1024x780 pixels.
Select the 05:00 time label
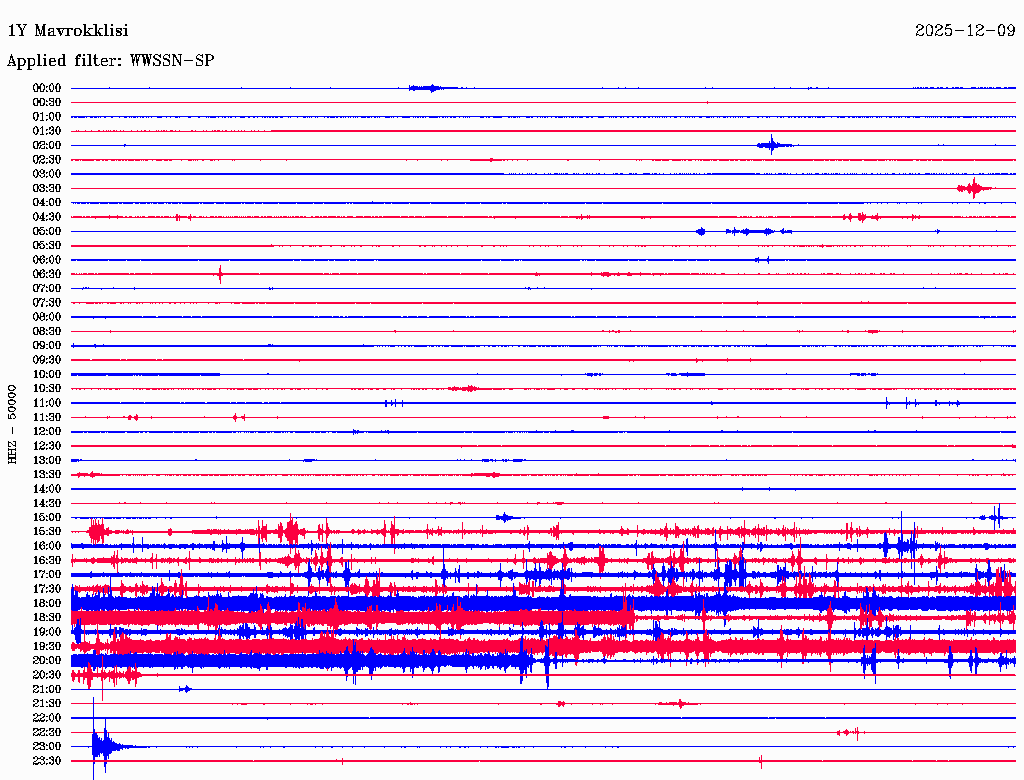point(47,231)
